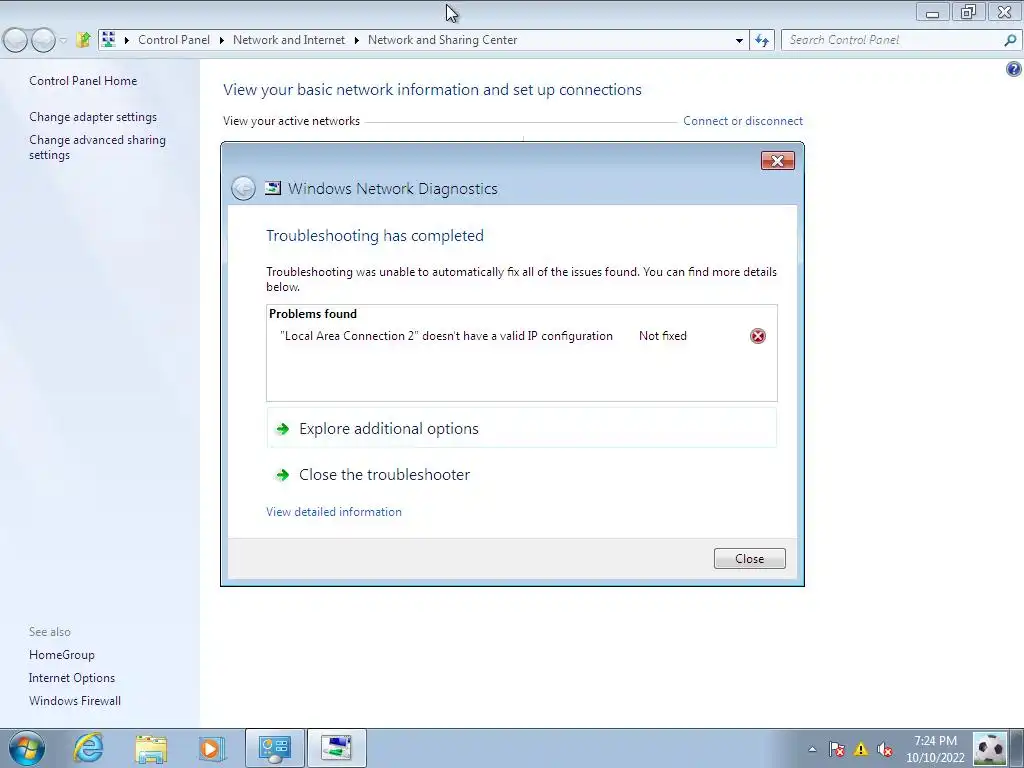Open View detailed information link
This screenshot has height=768, width=1024.
334,512
